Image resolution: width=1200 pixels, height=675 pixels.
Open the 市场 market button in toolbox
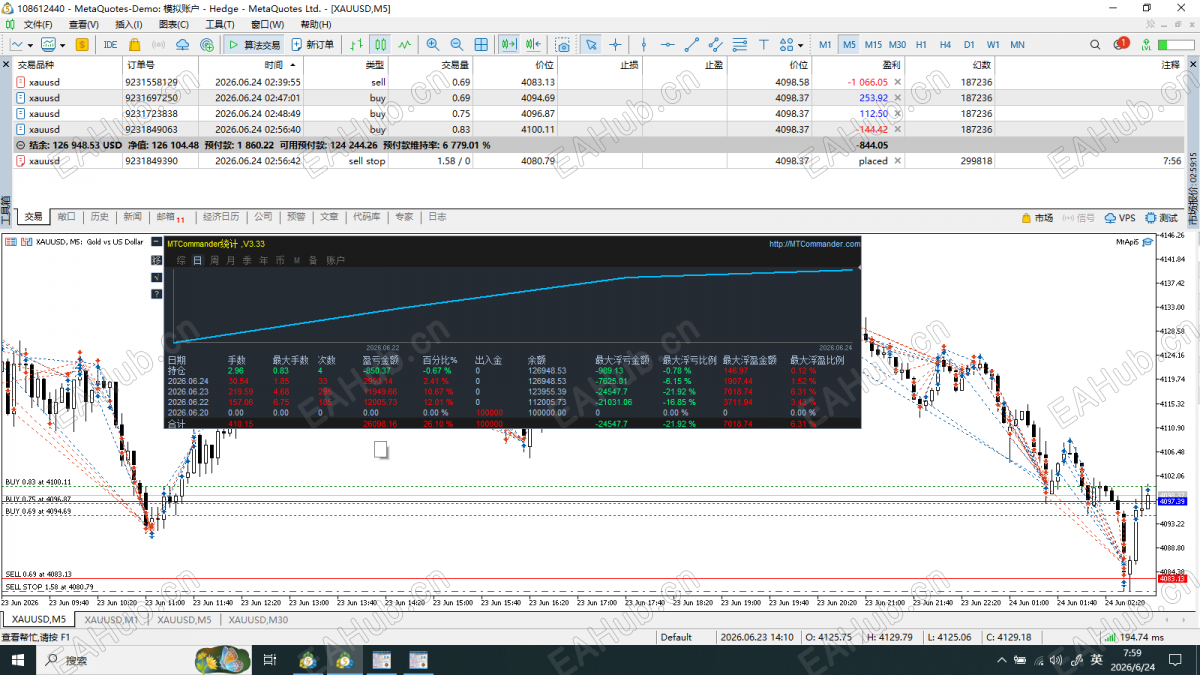tap(1037, 217)
